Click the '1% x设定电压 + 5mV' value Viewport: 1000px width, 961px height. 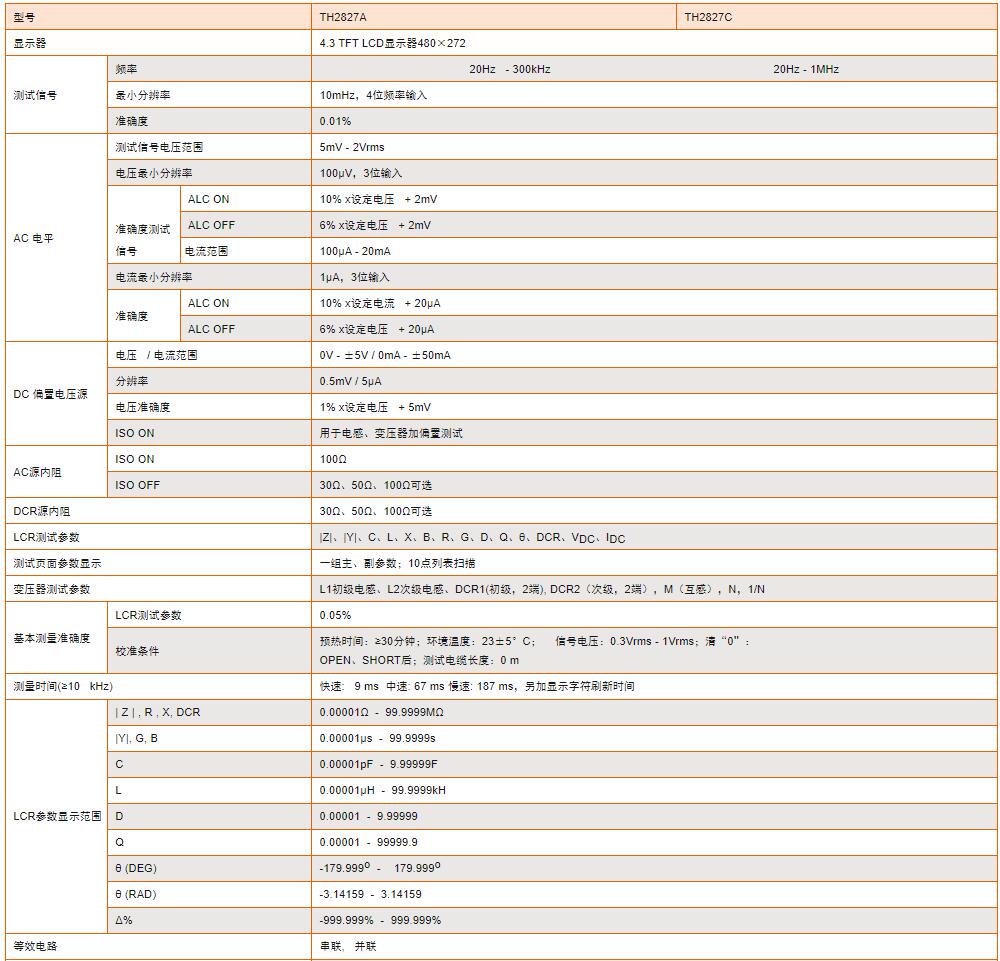coord(375,407)
